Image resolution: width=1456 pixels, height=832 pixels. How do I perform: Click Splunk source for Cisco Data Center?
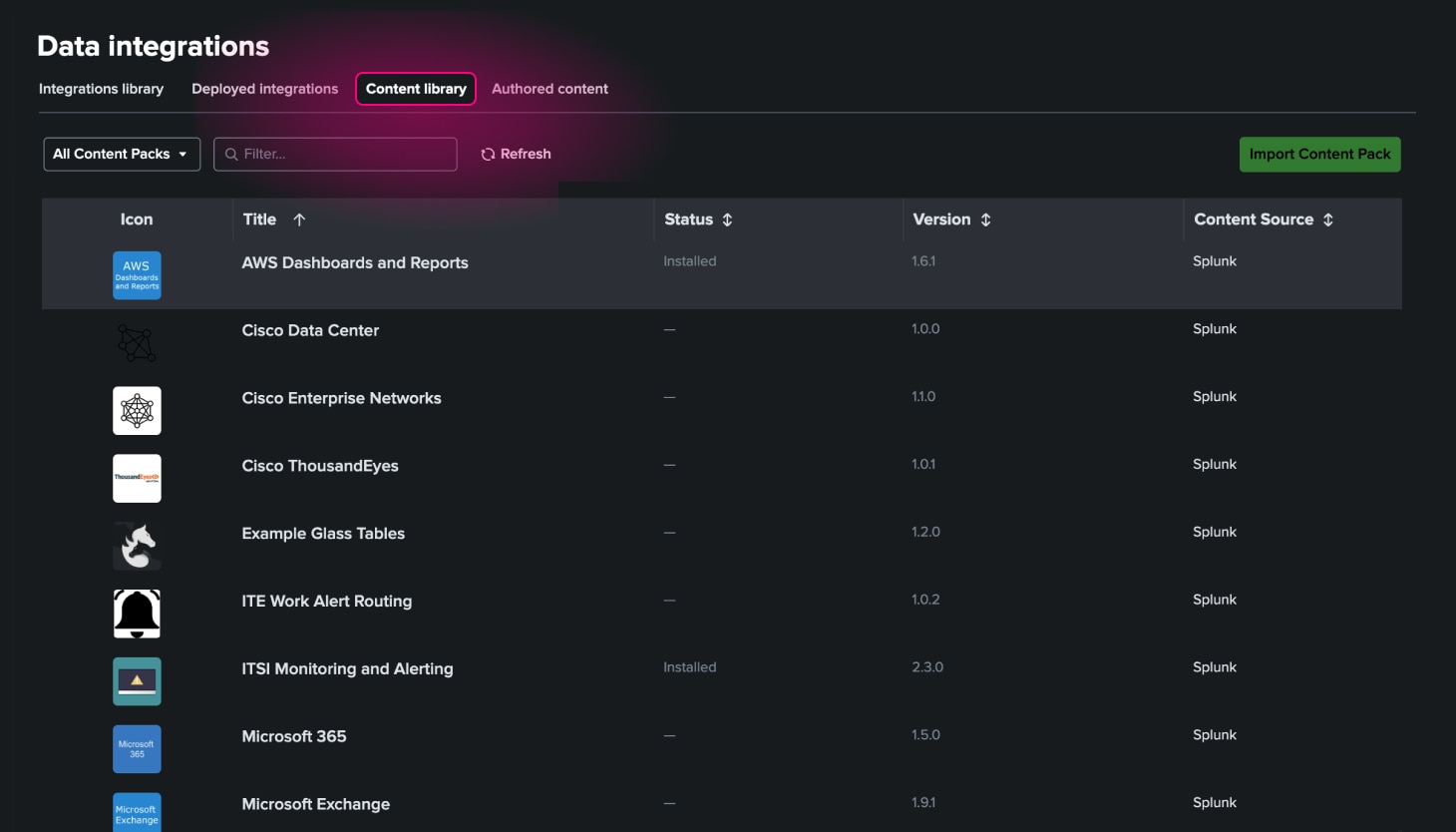coord(1215,329)
